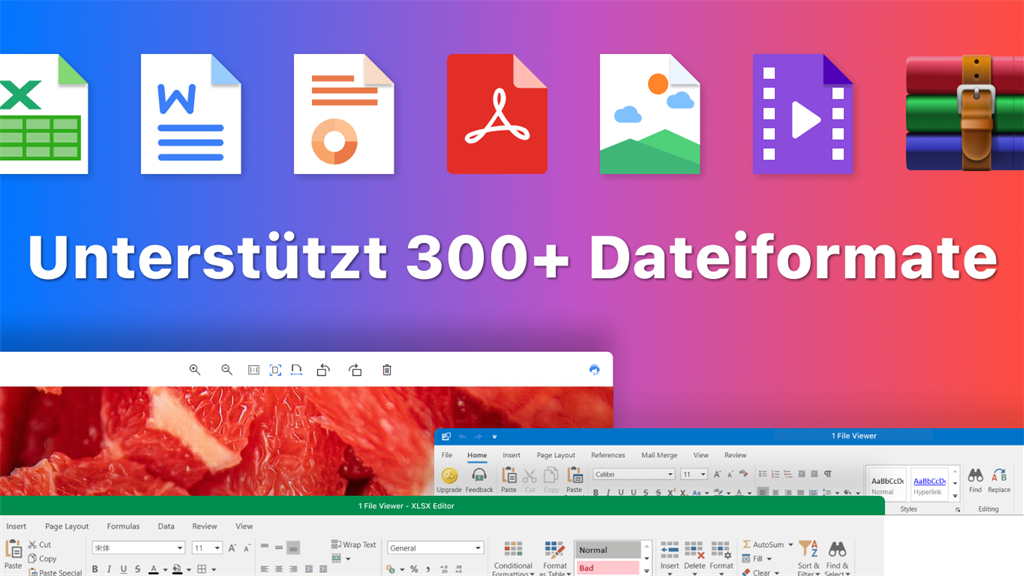Viewport: 1024px width, 576px height.
Task: Toggle Wrap Text in XLSX Editor
Action: coord(354,544)
